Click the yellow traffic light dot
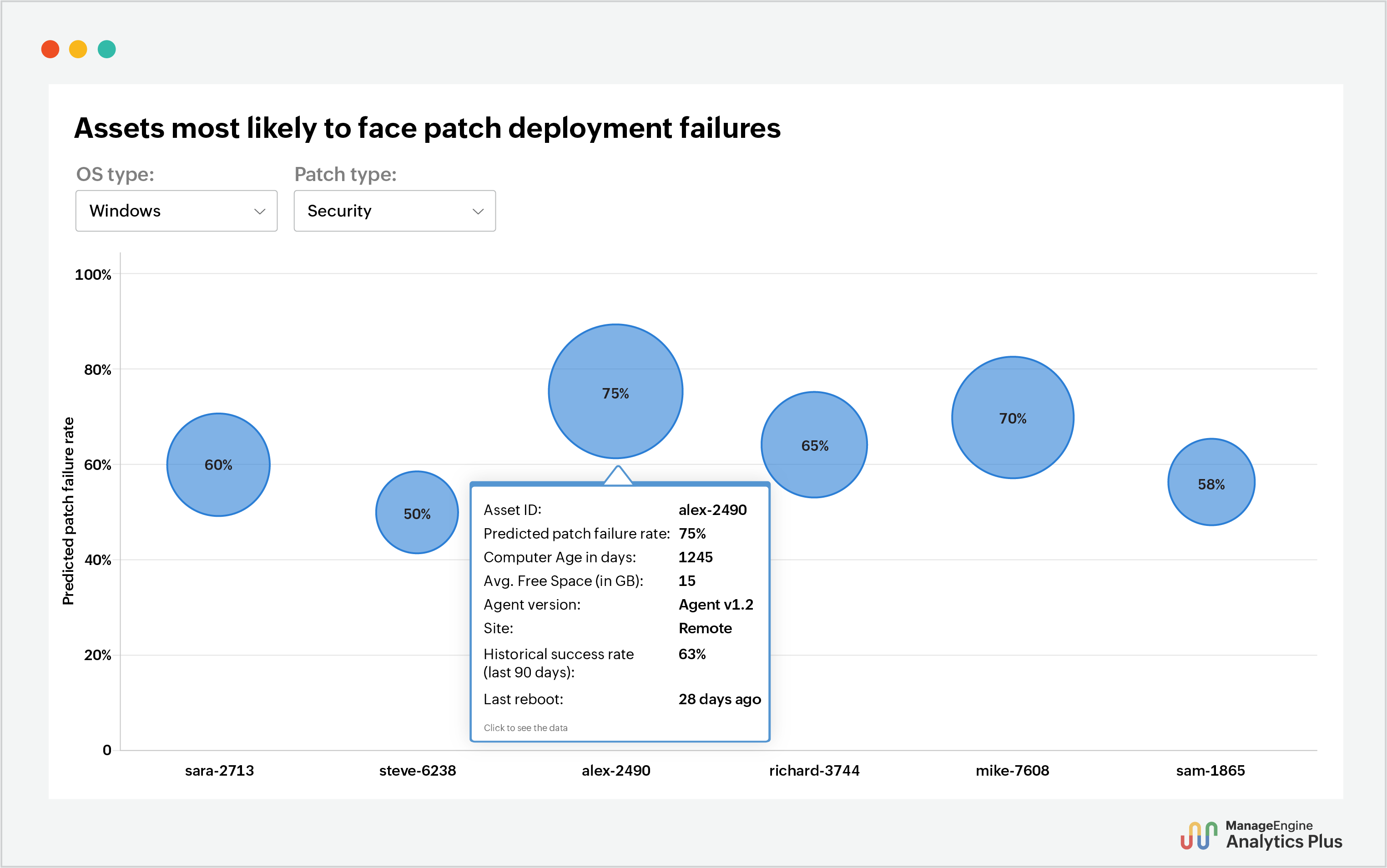Image resolution: width=1387 pixels, height=868 pixels. [x=79, y=49]
